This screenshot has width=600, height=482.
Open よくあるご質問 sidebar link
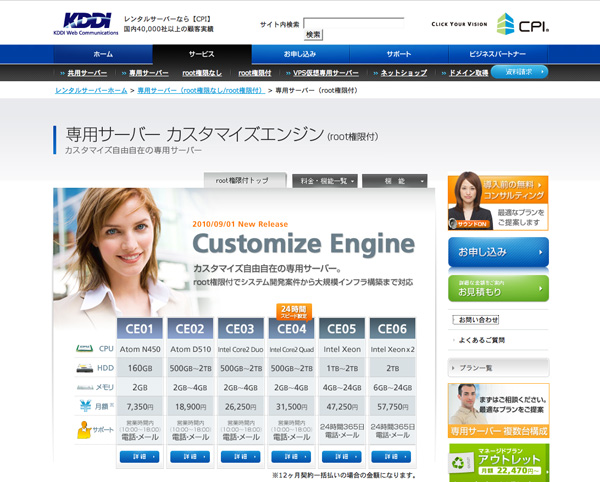point(481,340)
